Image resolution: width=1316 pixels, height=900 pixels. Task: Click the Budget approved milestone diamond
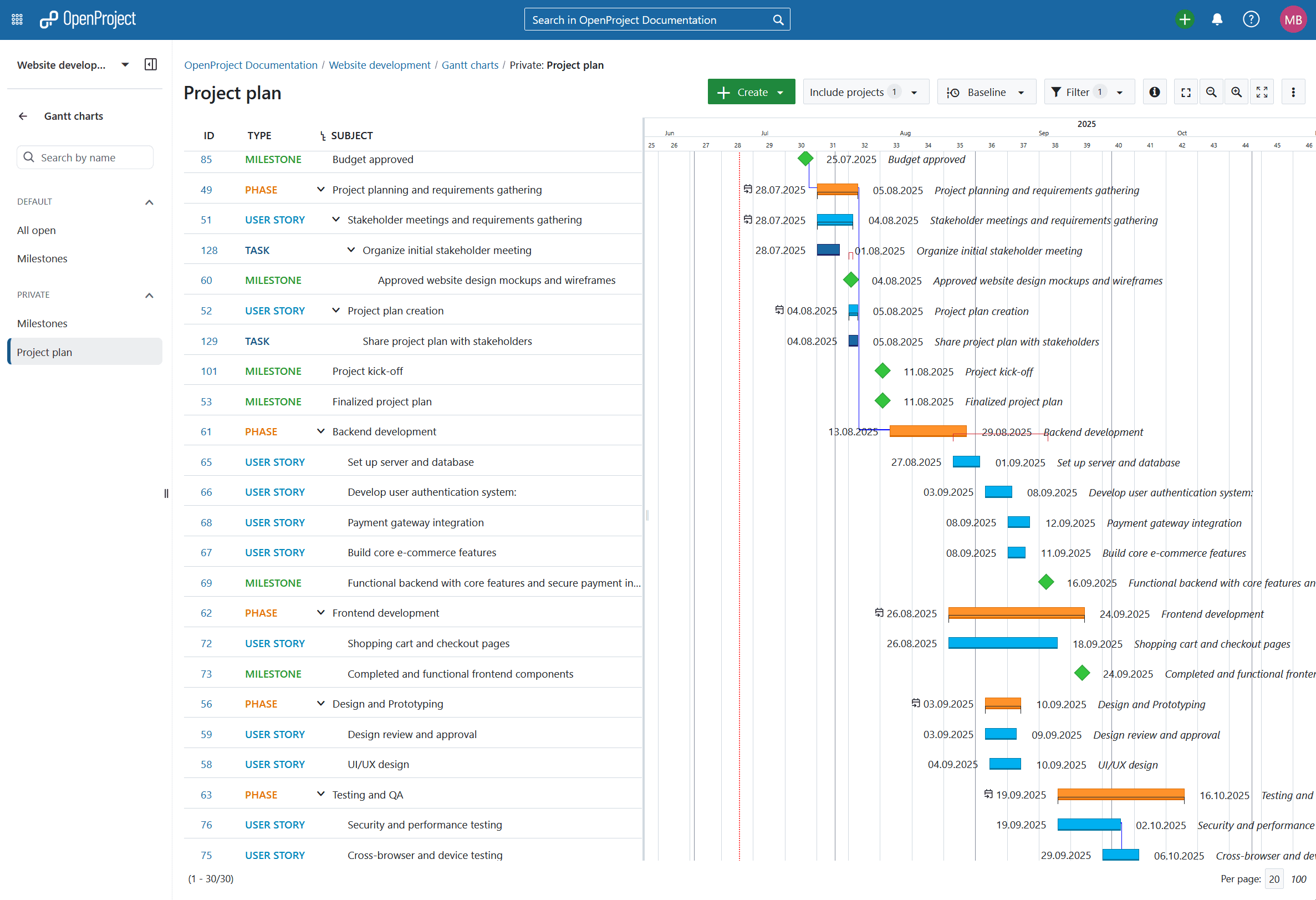coord(805,159)
